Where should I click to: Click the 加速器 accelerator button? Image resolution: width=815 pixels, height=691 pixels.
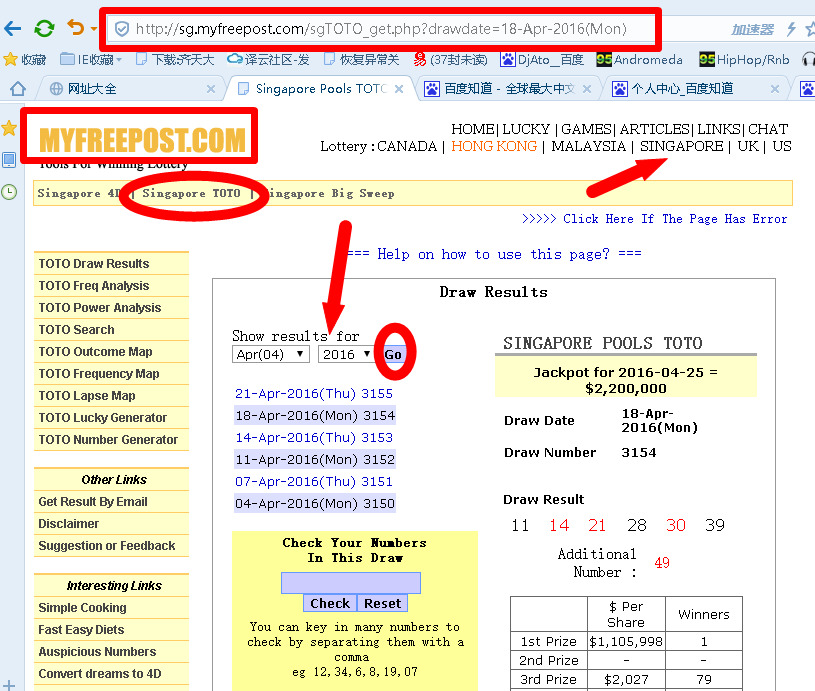tap(753, 29)
